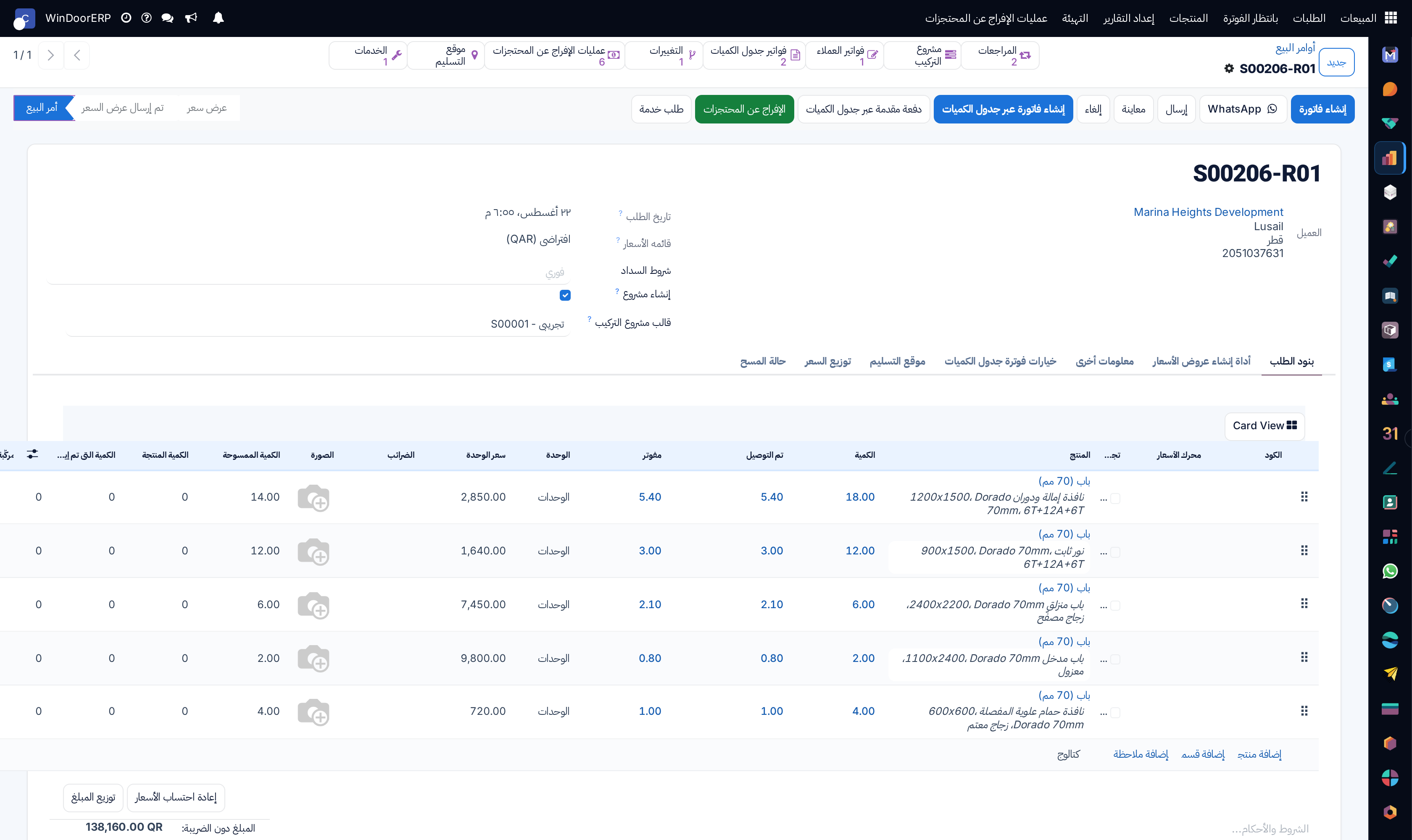The height and width of the screenshot is (840, 1412).
Task: Add image for the 9,800.00 row
Action: [313, 659]
